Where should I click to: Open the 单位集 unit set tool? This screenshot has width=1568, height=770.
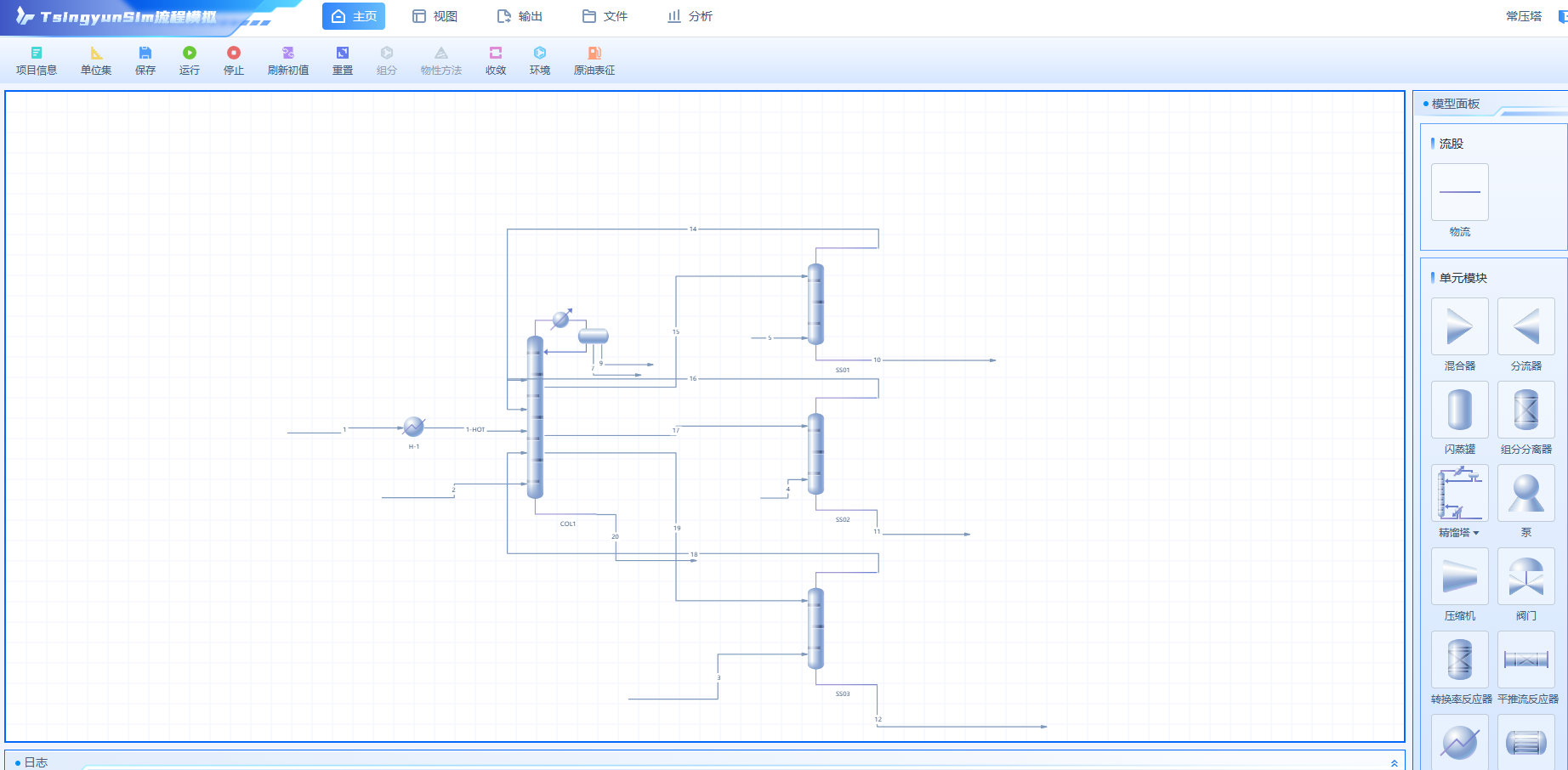tap(96, 61)
